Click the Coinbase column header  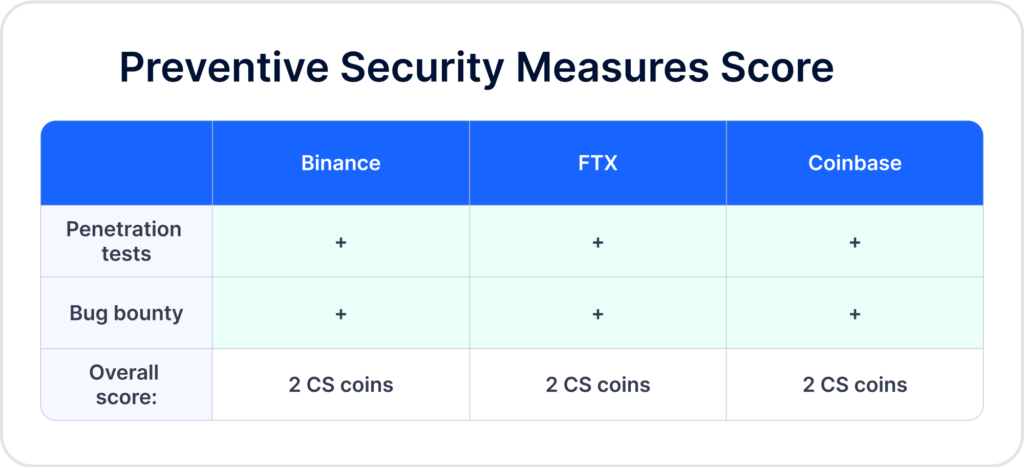[x=854, y=163]
